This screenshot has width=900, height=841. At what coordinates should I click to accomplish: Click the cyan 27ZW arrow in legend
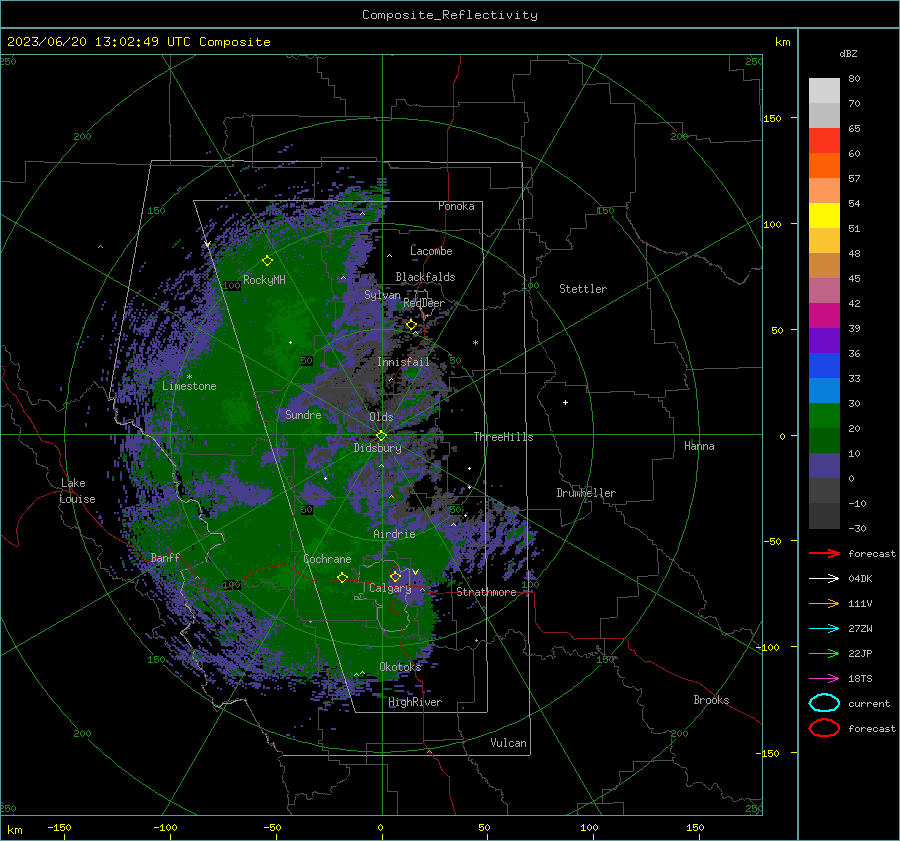[824, 629]
